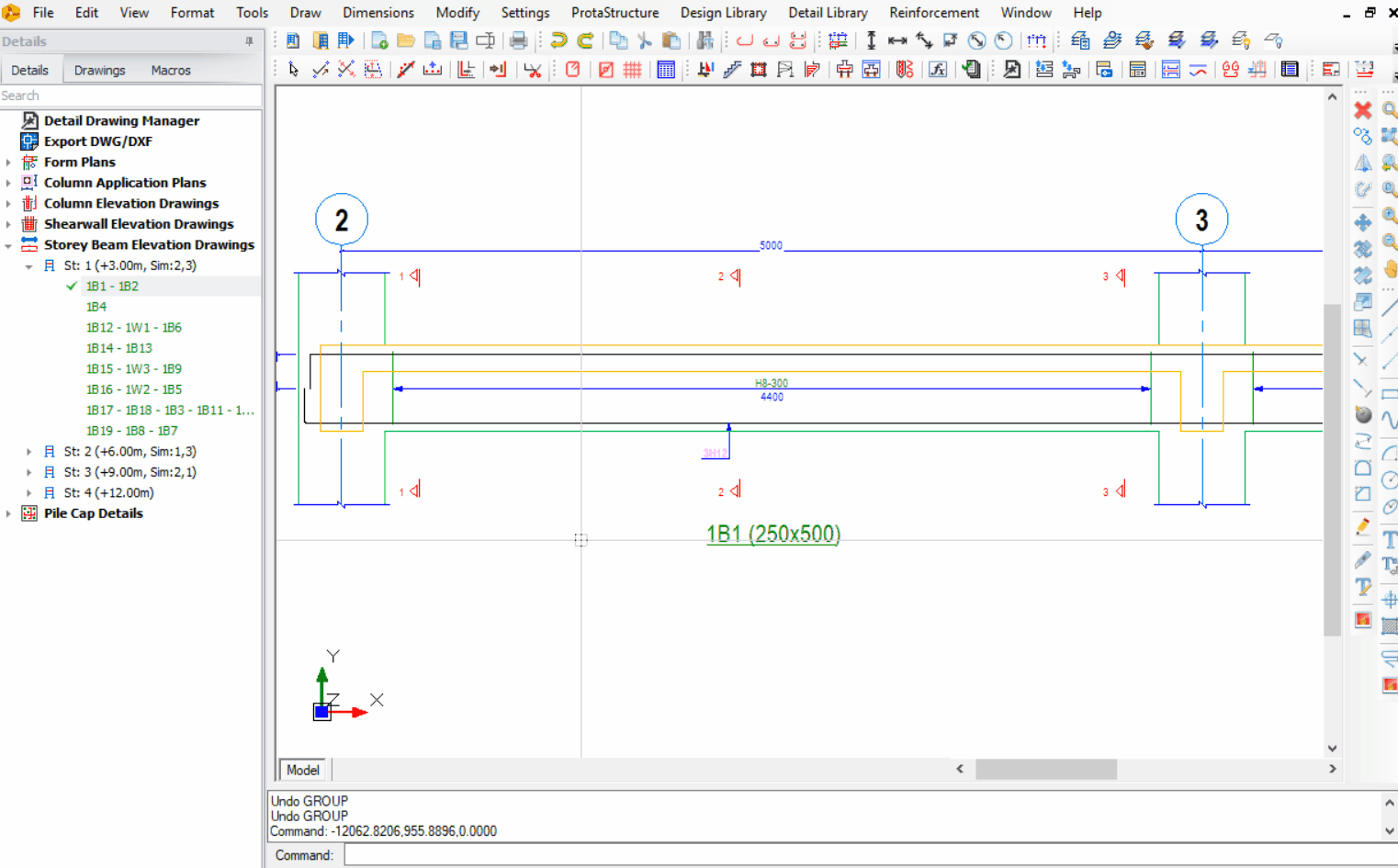Expand the St: 3 (+9.00m) storey node
1398x868 pixels.
28,473
